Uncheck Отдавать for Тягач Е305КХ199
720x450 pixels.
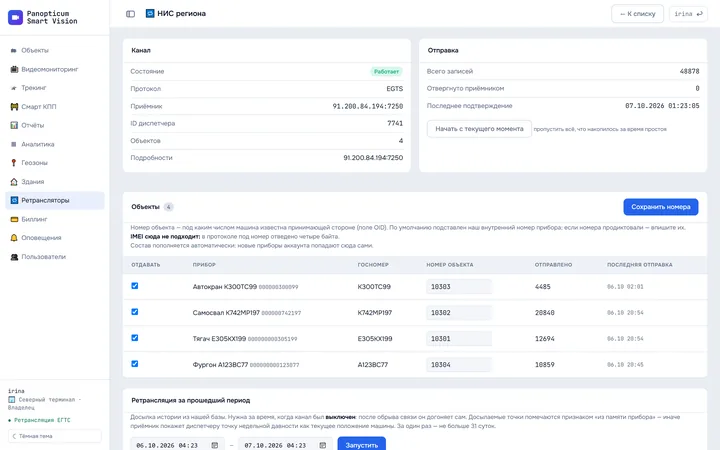pos(135,338)
